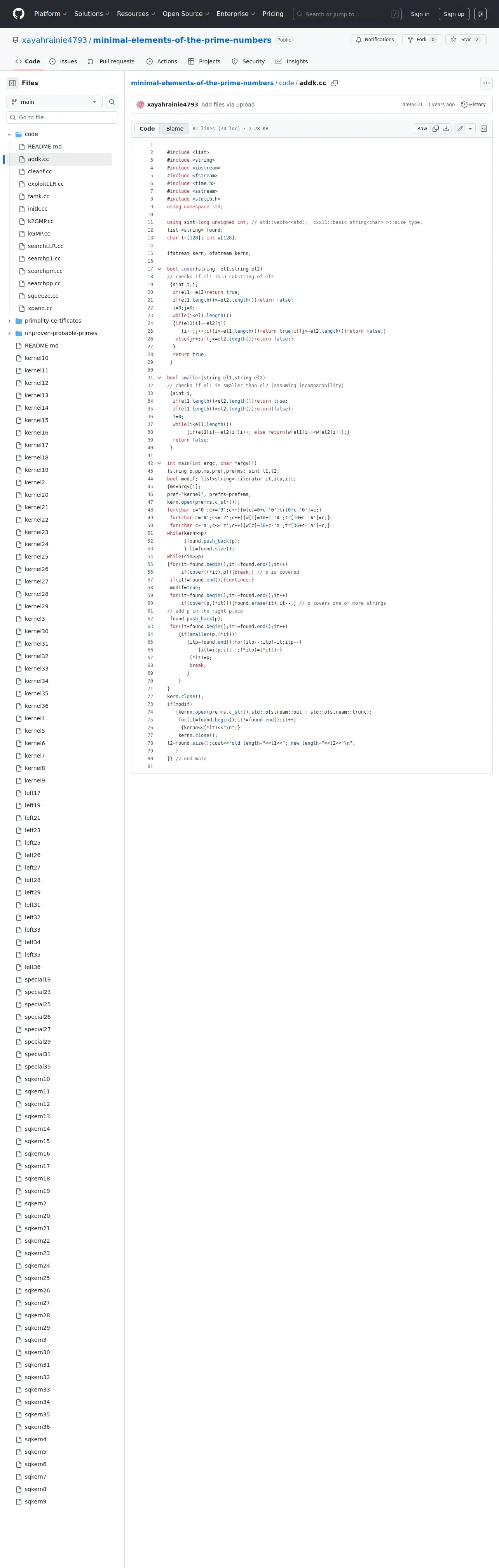Open the Raw file view

pos(422,128)
